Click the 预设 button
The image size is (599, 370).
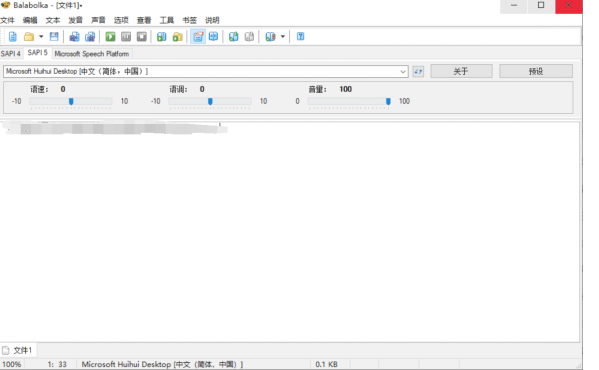[x=536, y=71]
